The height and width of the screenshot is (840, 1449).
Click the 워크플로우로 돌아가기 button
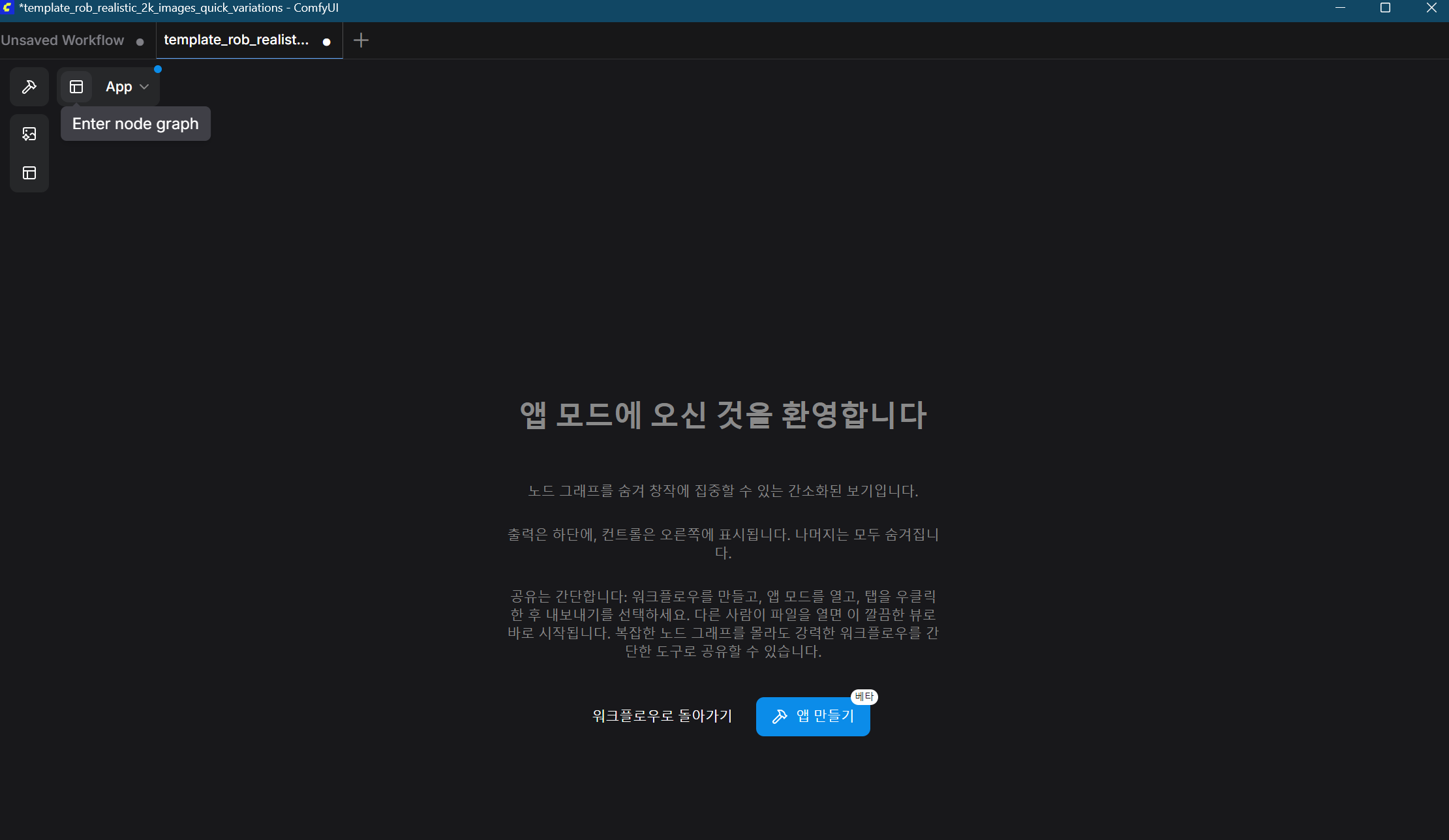[662, 716]
